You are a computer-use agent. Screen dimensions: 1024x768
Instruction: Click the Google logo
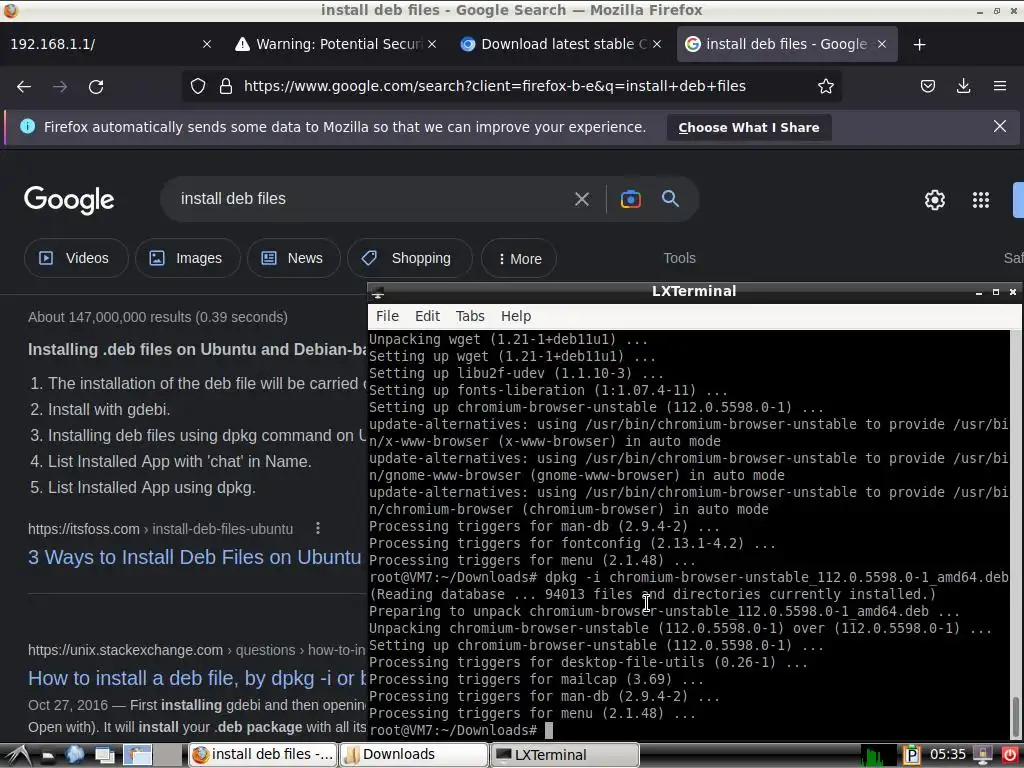coord(69,200)
